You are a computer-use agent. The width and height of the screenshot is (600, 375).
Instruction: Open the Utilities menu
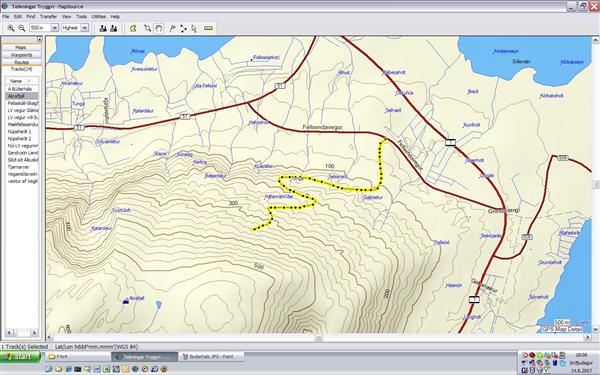pos(98,16)
